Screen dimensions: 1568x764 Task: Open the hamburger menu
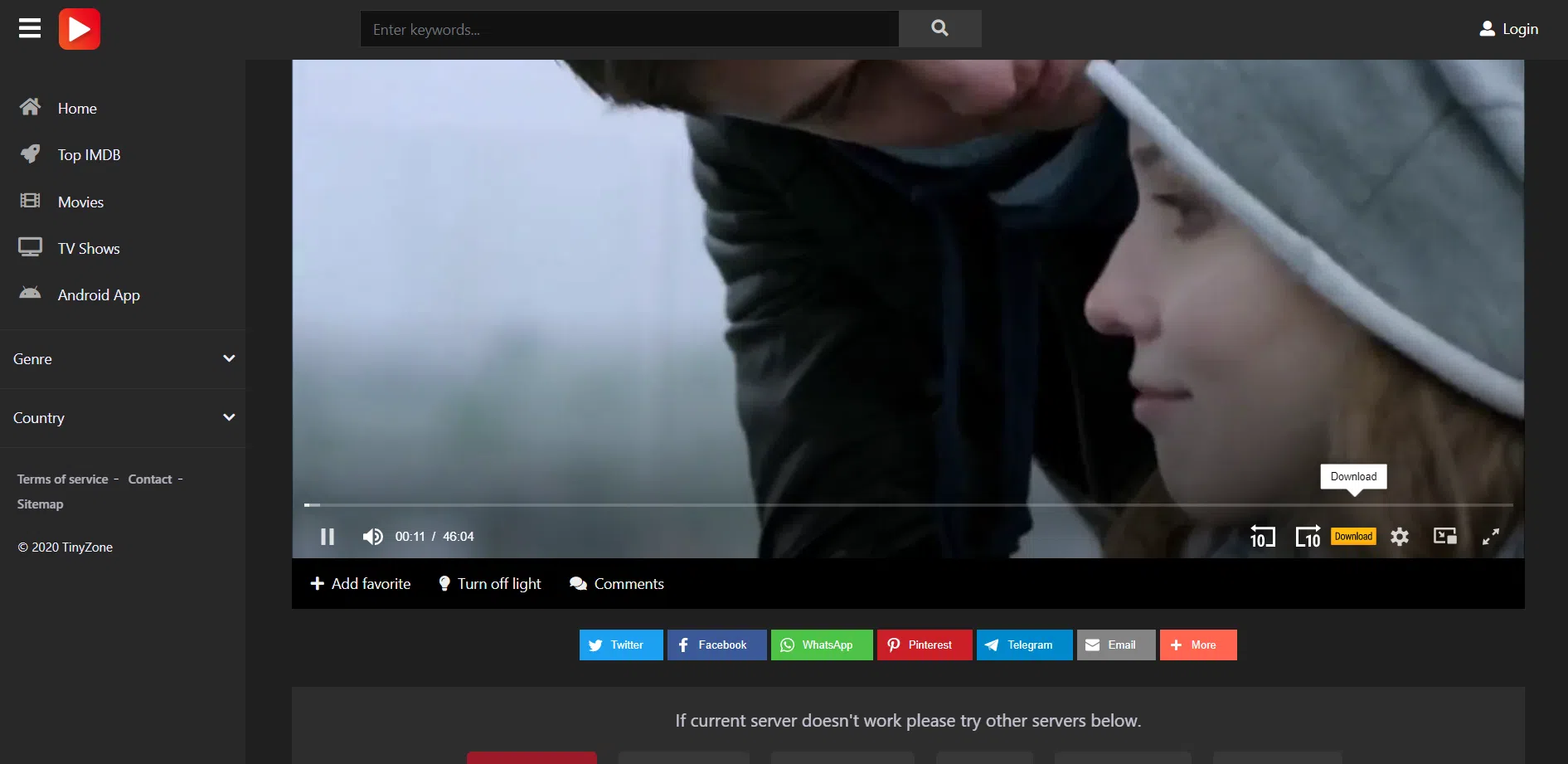(x=30, y=29)
